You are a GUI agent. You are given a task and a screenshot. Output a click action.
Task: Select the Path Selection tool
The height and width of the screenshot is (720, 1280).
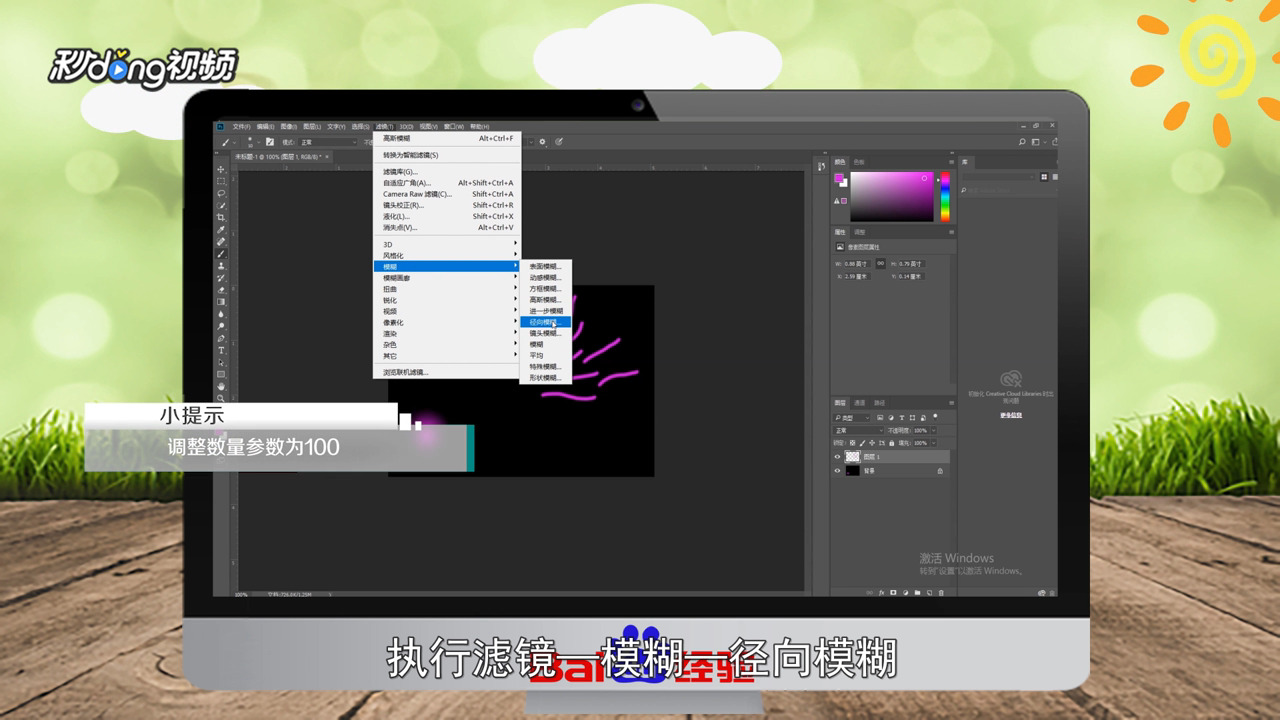(221, 362)
